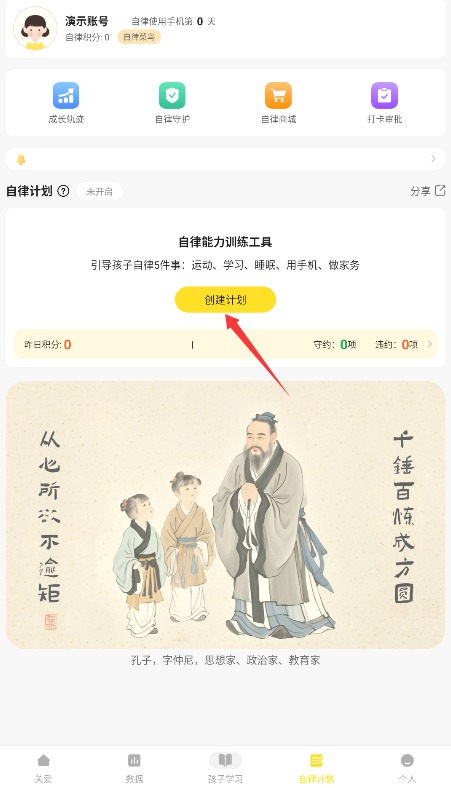The height and width of the screenshot is (788, 451).
Task: Switch to the 孩子学习 tab
Action: [x=225, y=768]
